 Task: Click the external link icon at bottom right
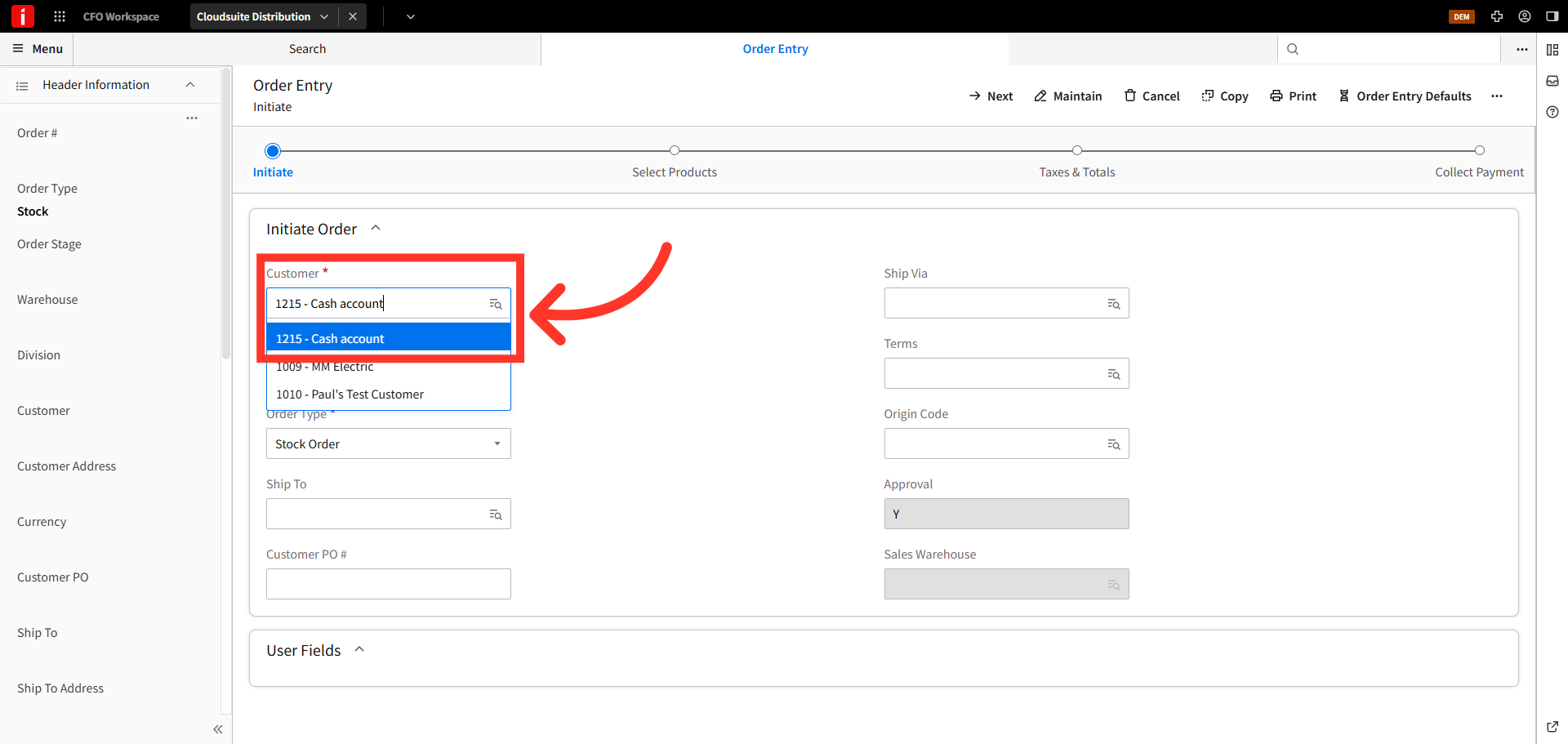pos(1552,726)
